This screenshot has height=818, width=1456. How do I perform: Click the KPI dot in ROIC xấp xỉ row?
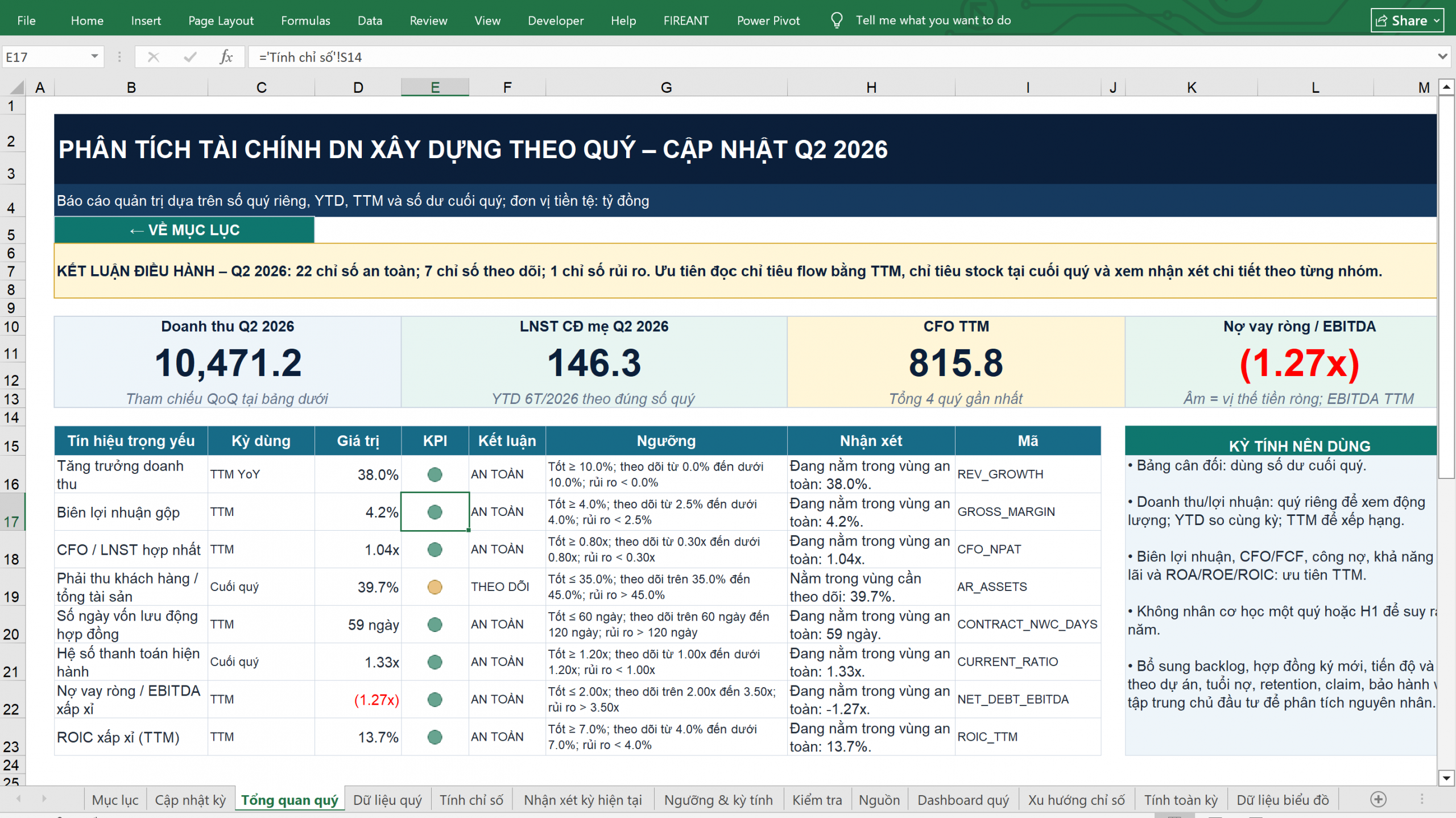pyautogui.click(x=435, y=737)
